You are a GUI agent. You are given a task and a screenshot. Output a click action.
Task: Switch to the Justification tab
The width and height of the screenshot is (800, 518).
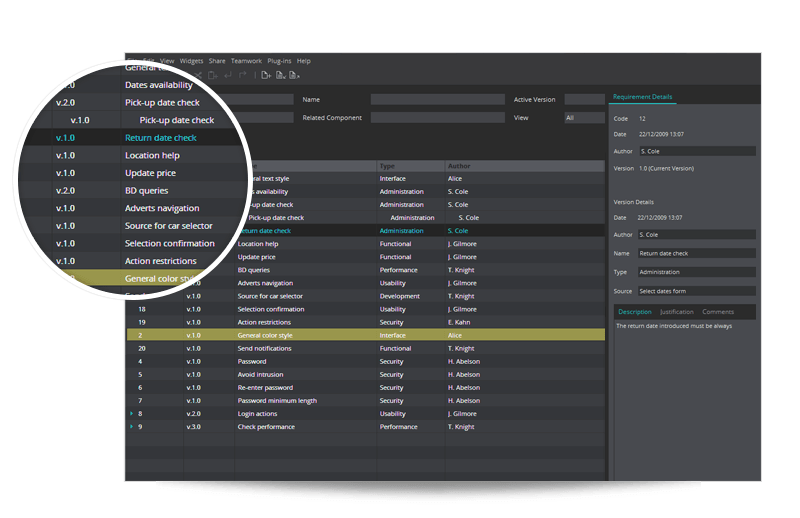pos(677,312)
